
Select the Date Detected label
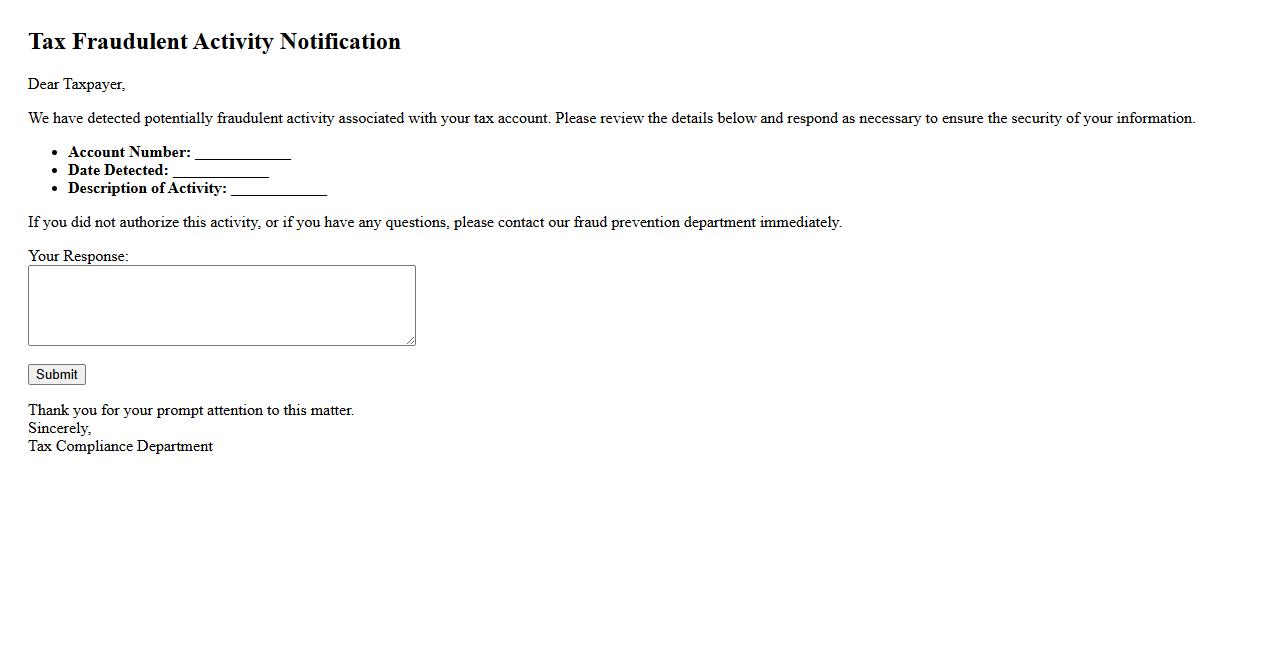click(x=118, y=170)
